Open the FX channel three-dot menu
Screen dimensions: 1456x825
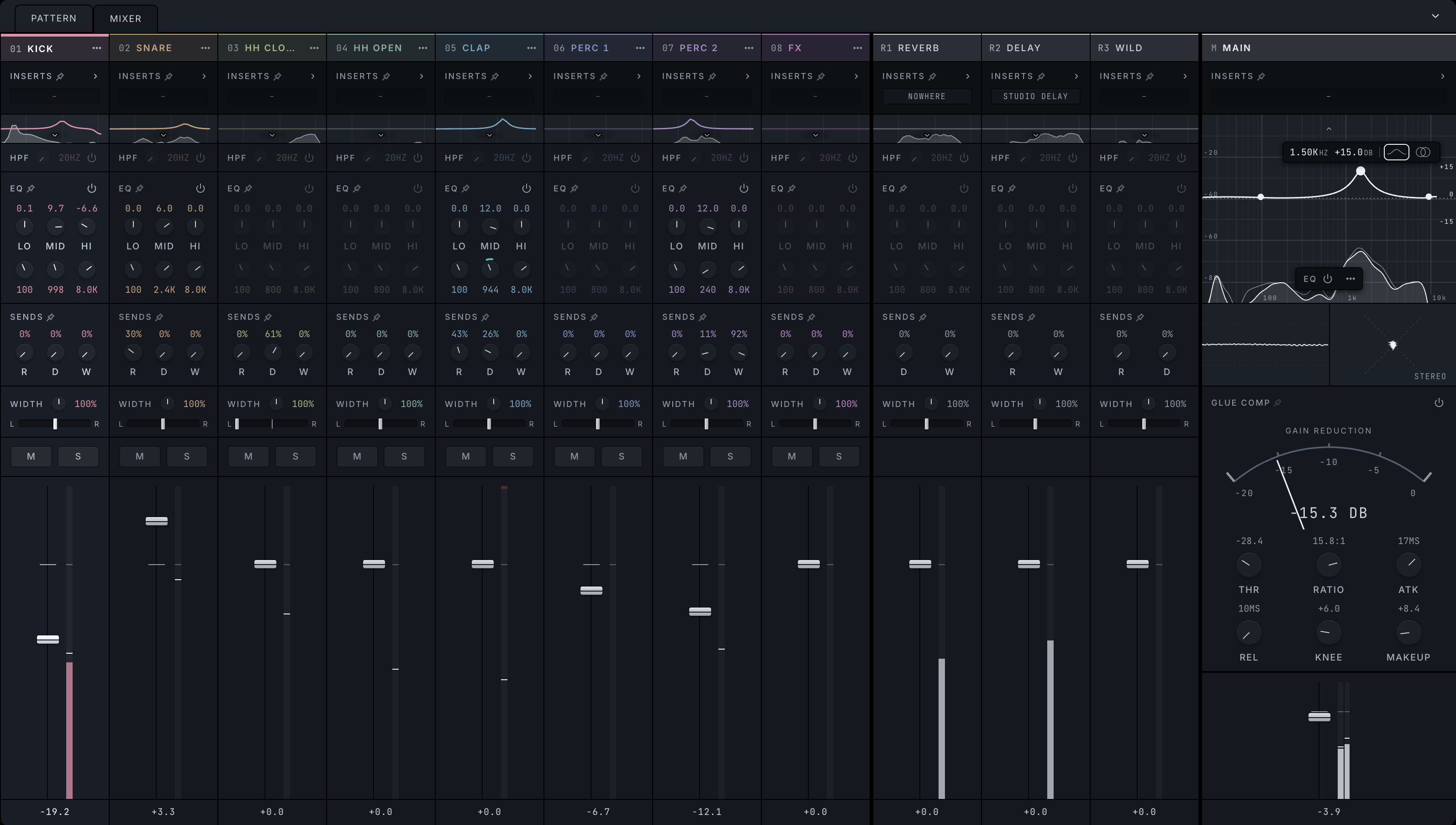pos(858,48)
